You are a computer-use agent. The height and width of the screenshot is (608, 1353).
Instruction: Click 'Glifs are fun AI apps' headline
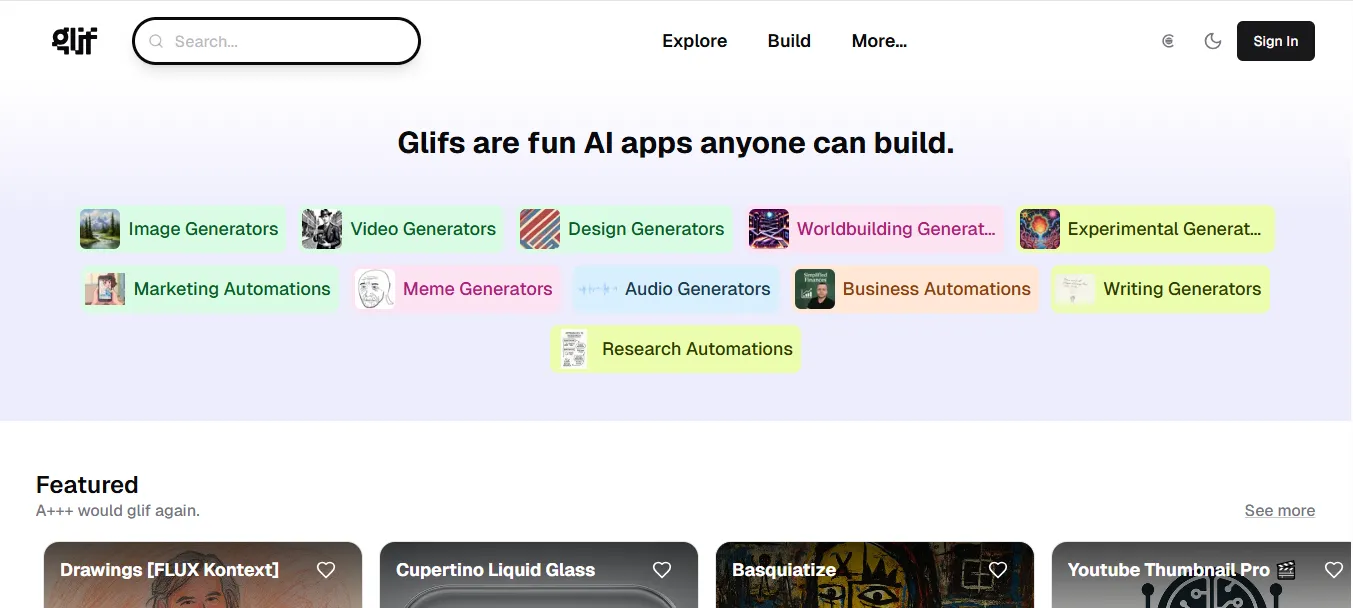676,143
